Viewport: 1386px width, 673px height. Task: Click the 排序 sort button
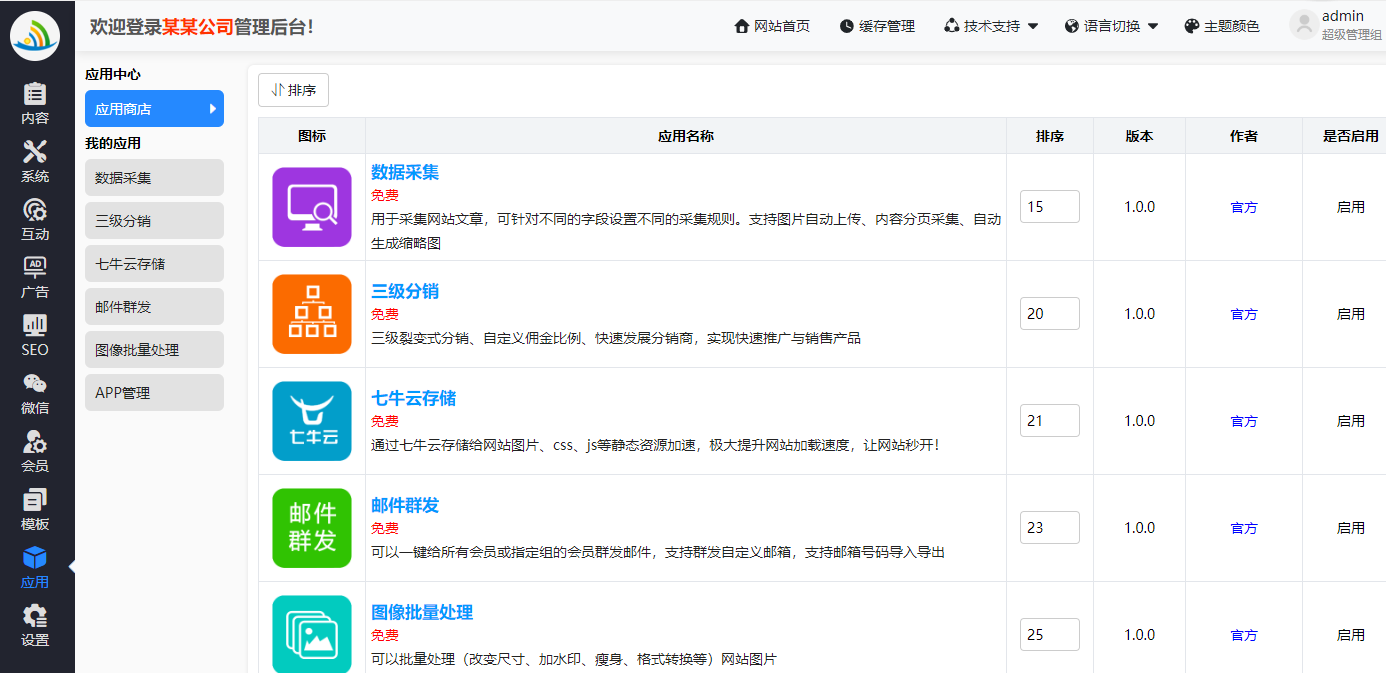[293, 90]
